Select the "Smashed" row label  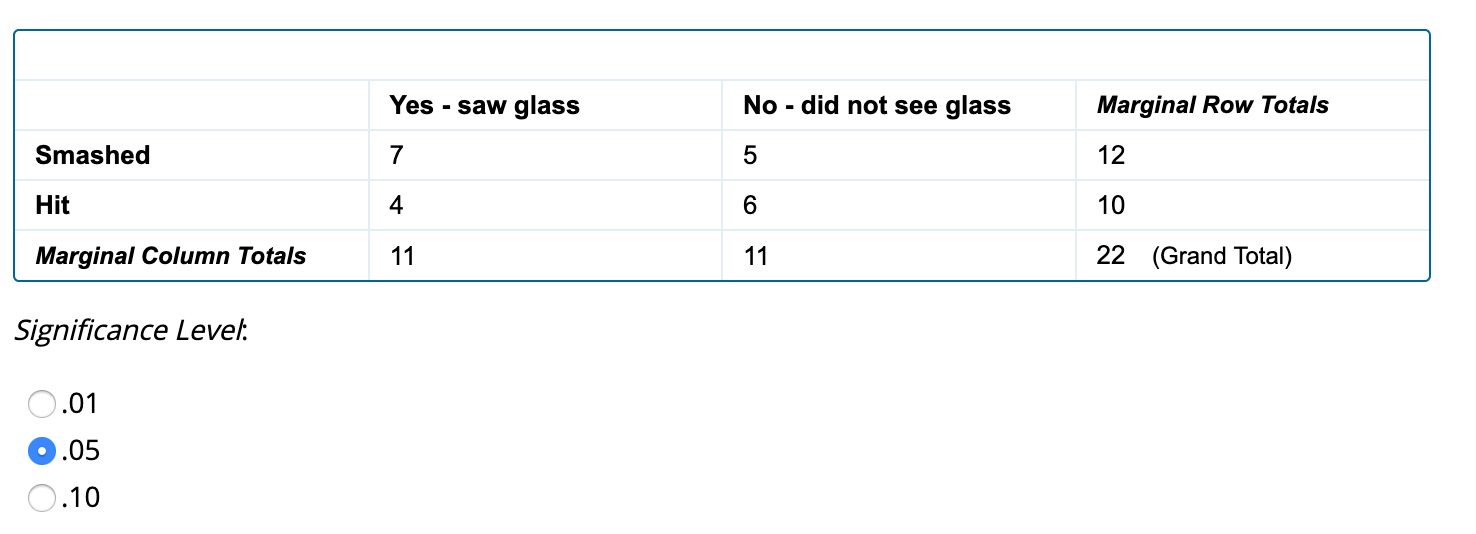point(93,155)
